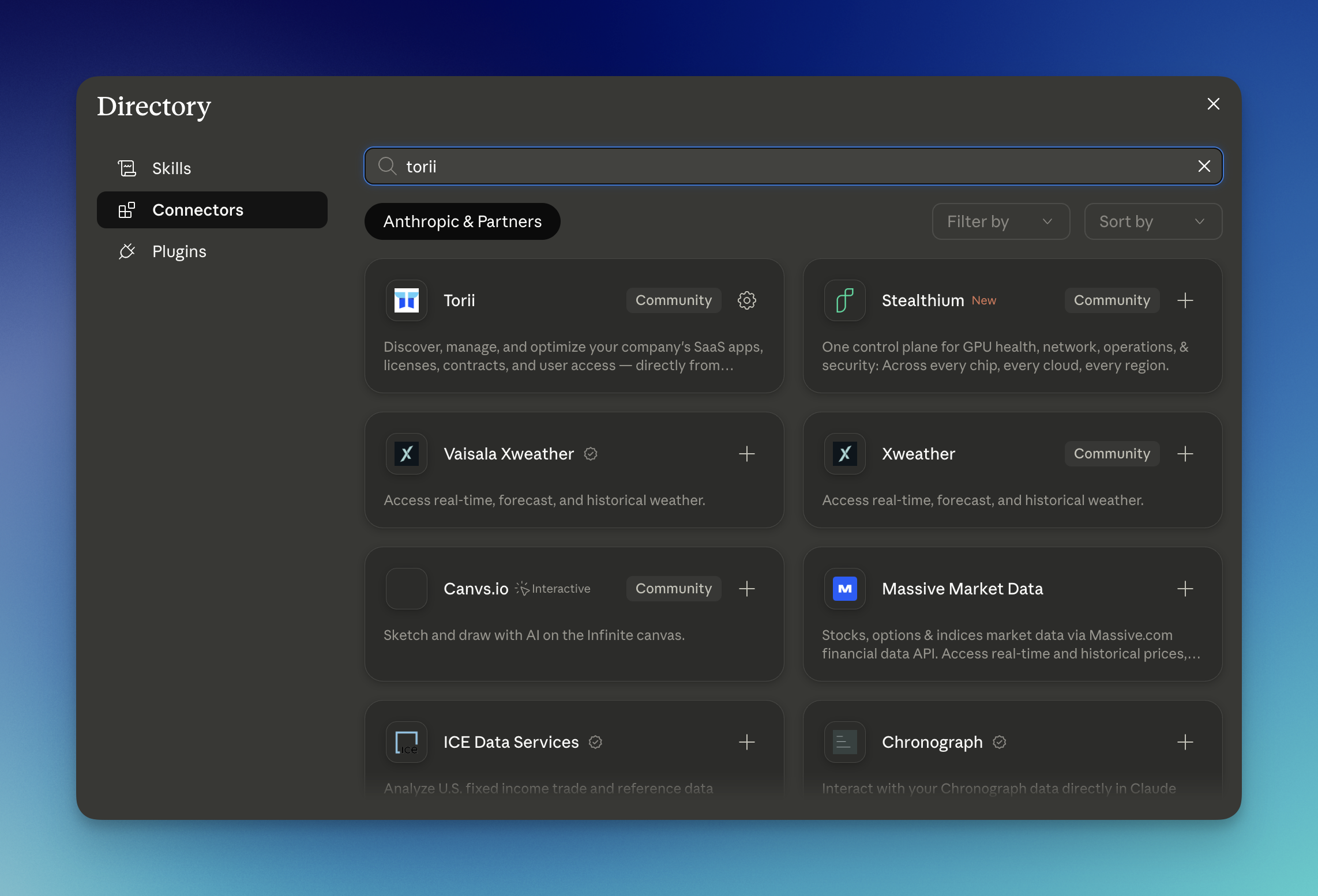Click the New label beside Stealthium
1318x896 pixels.
(984, 300)
